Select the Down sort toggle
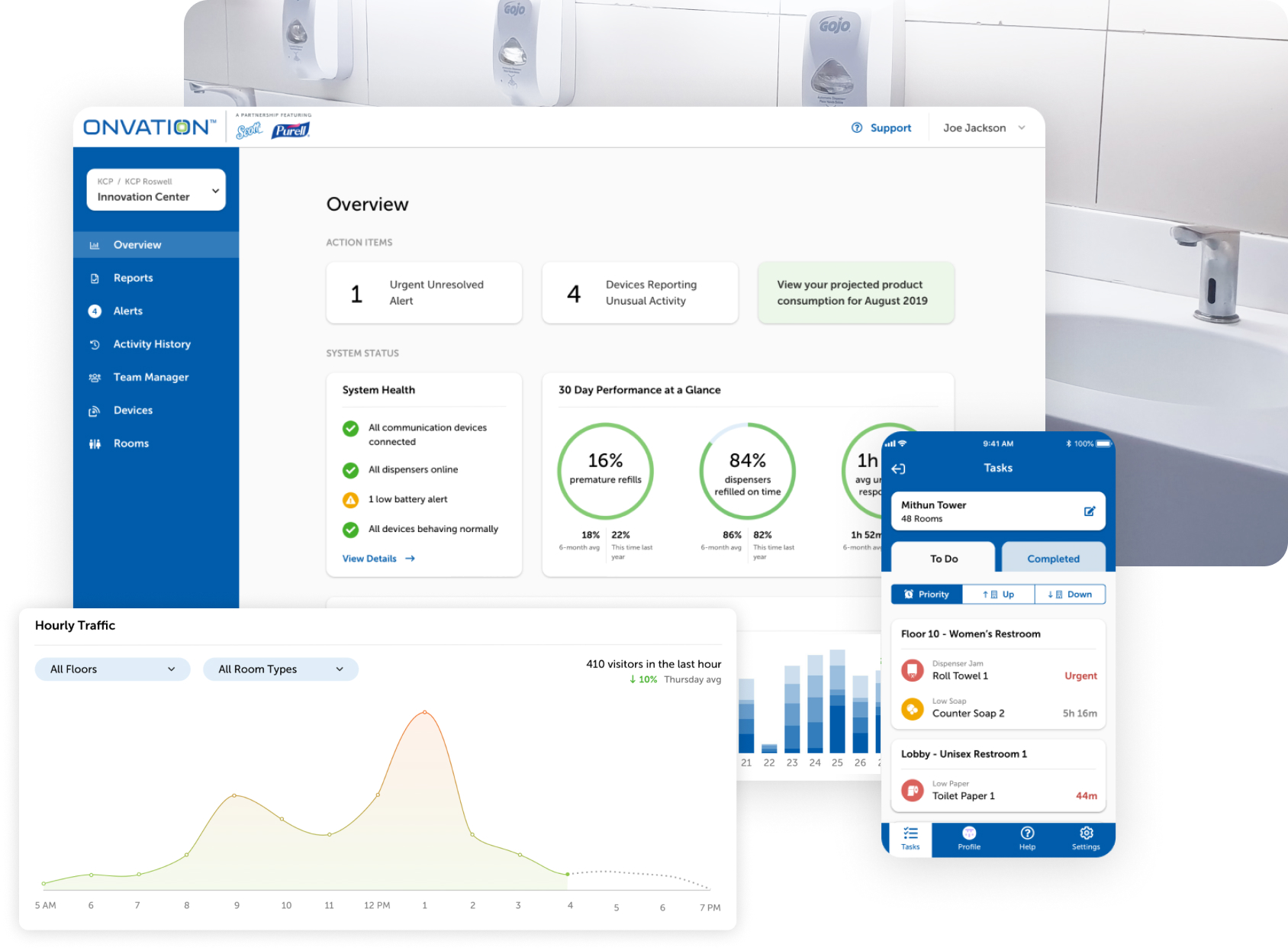Screen dimensions: 1288x951 [x=1070, y=595]
